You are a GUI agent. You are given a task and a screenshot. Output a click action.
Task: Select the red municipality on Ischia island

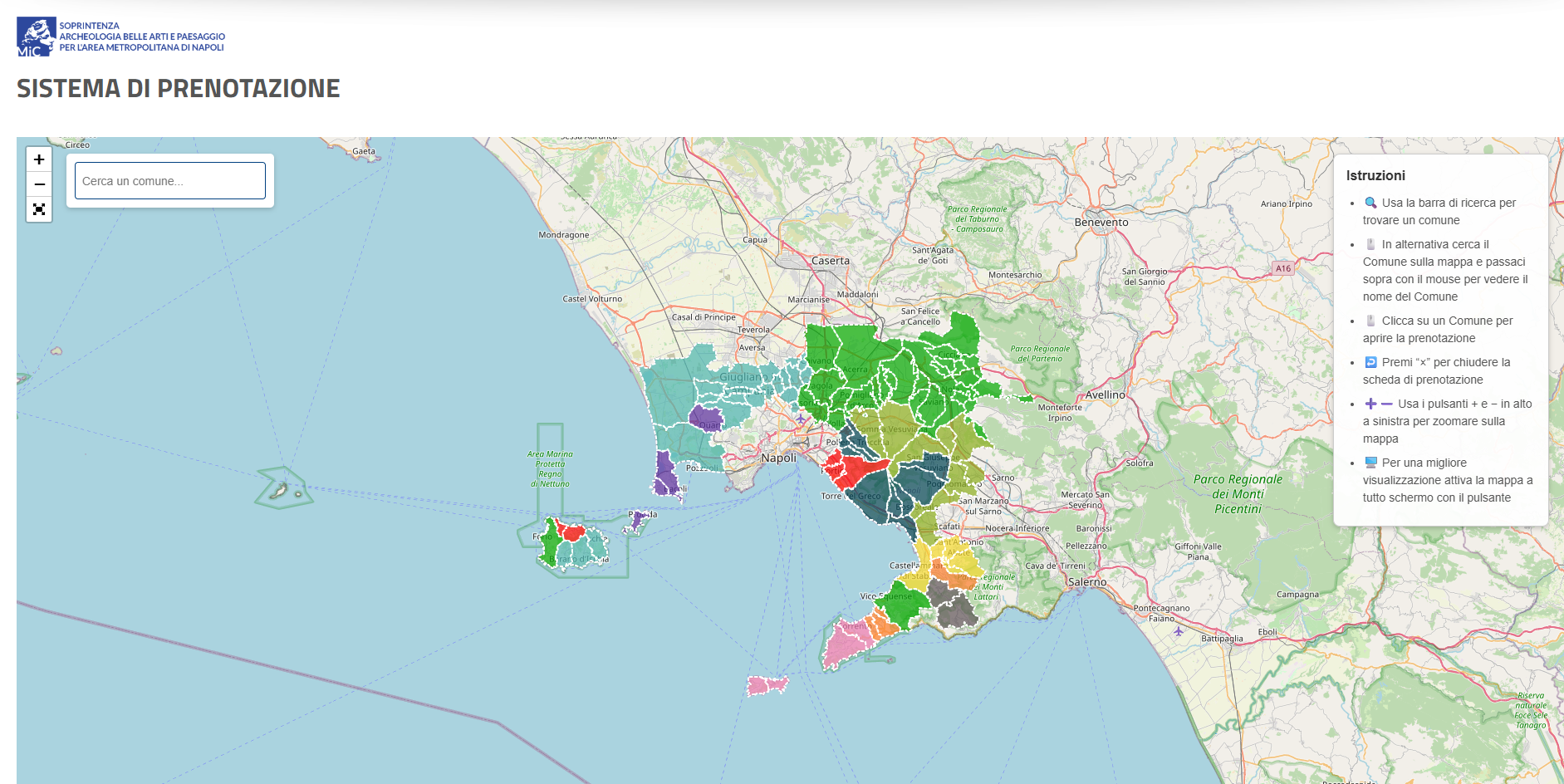[x=571, y=531]
